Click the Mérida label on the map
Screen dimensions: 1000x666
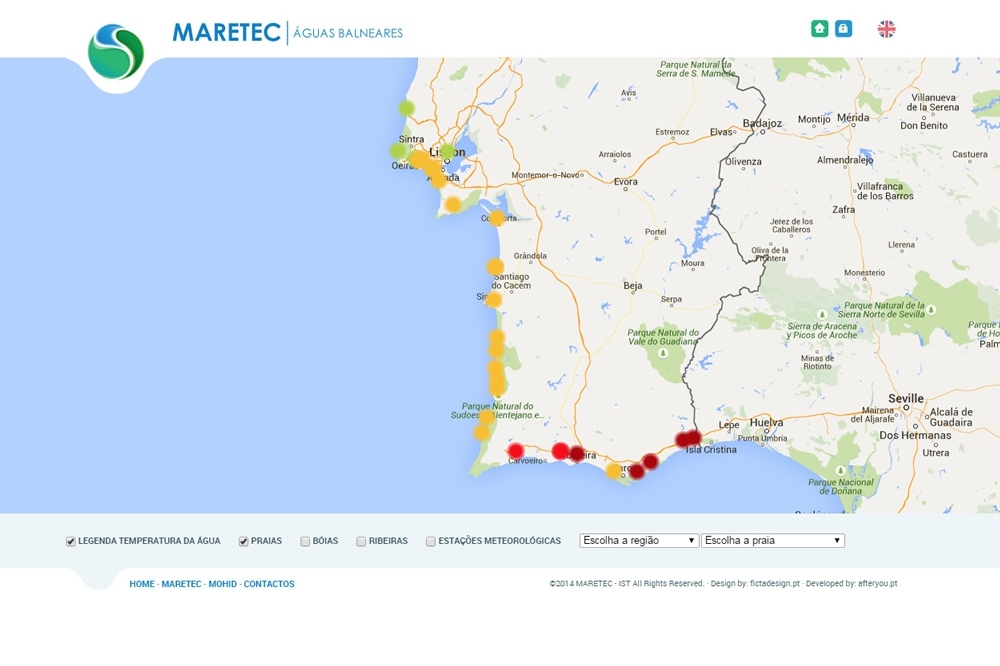(853, 117)
